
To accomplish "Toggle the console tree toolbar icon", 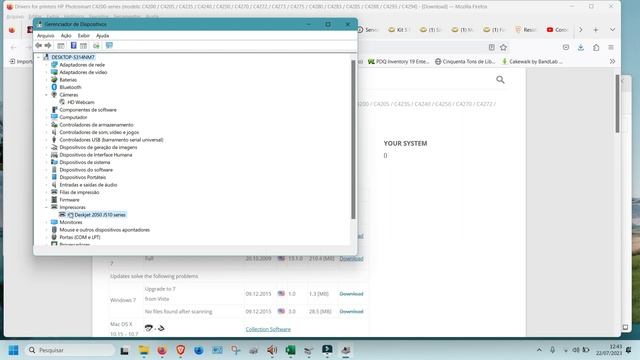I will [x=61, y=46].
